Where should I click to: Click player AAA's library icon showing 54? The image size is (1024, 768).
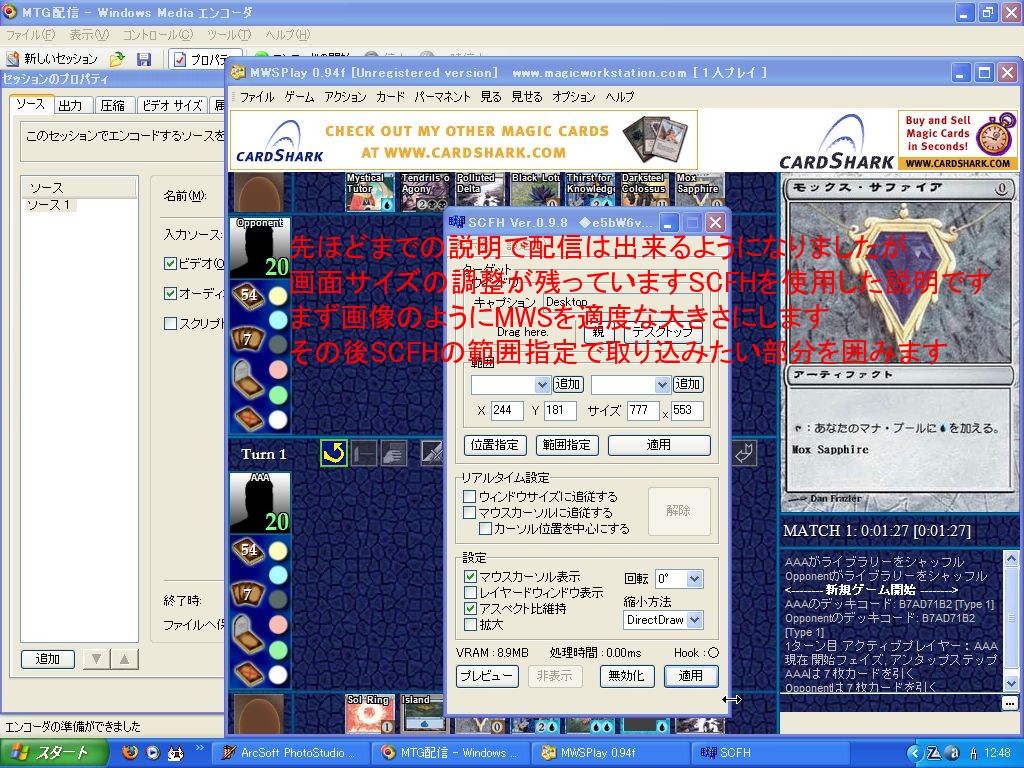[x=249, y=550]
